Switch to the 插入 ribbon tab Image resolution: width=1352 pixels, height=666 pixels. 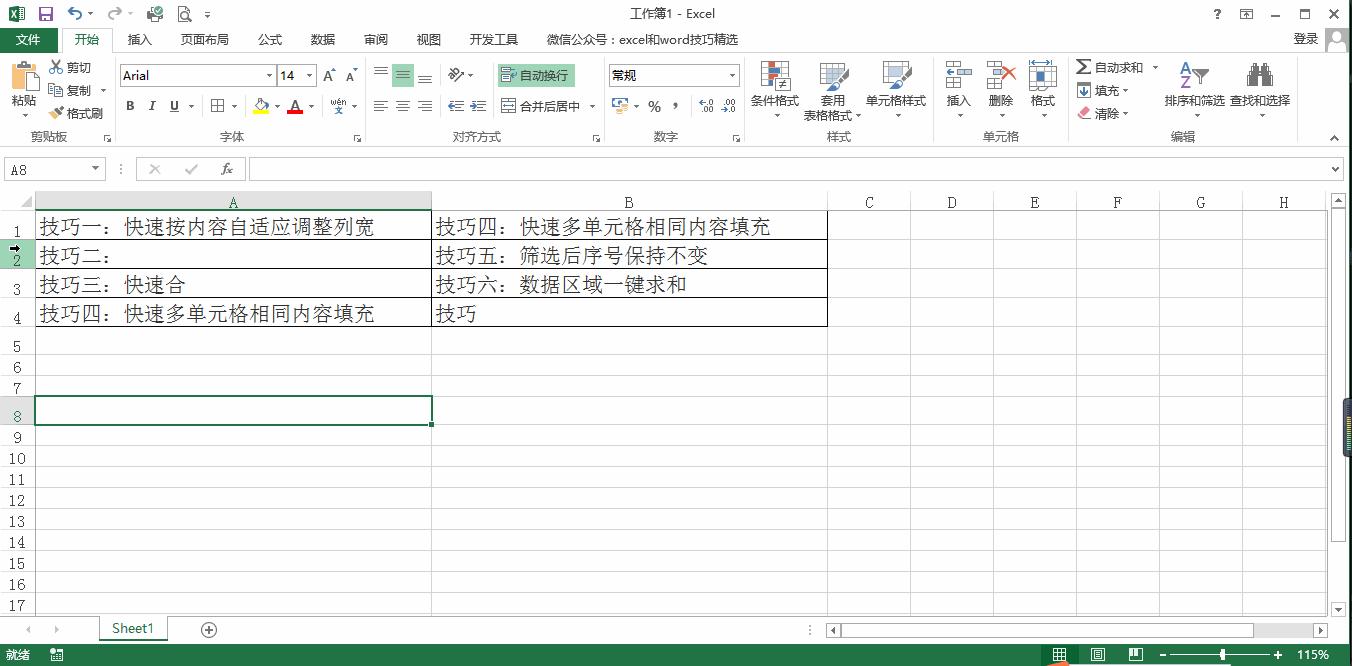coord(139,39)
